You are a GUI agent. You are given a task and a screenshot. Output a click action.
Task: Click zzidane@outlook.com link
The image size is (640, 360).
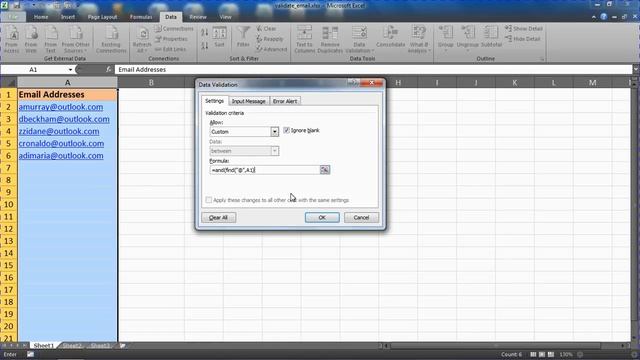pyautogui.click(x=59, y=131)
